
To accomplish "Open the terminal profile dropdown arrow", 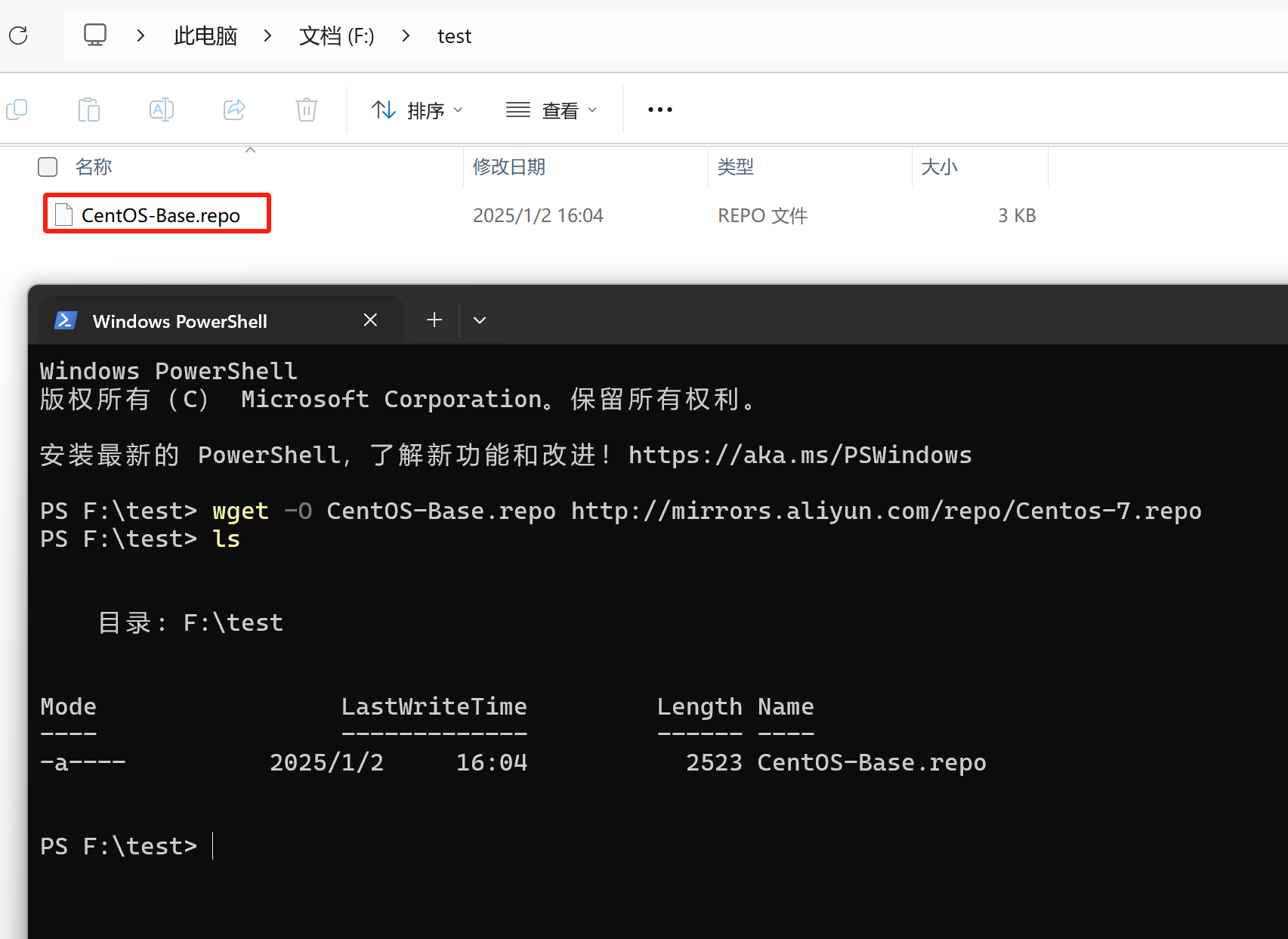I will [x=480, y=320].
